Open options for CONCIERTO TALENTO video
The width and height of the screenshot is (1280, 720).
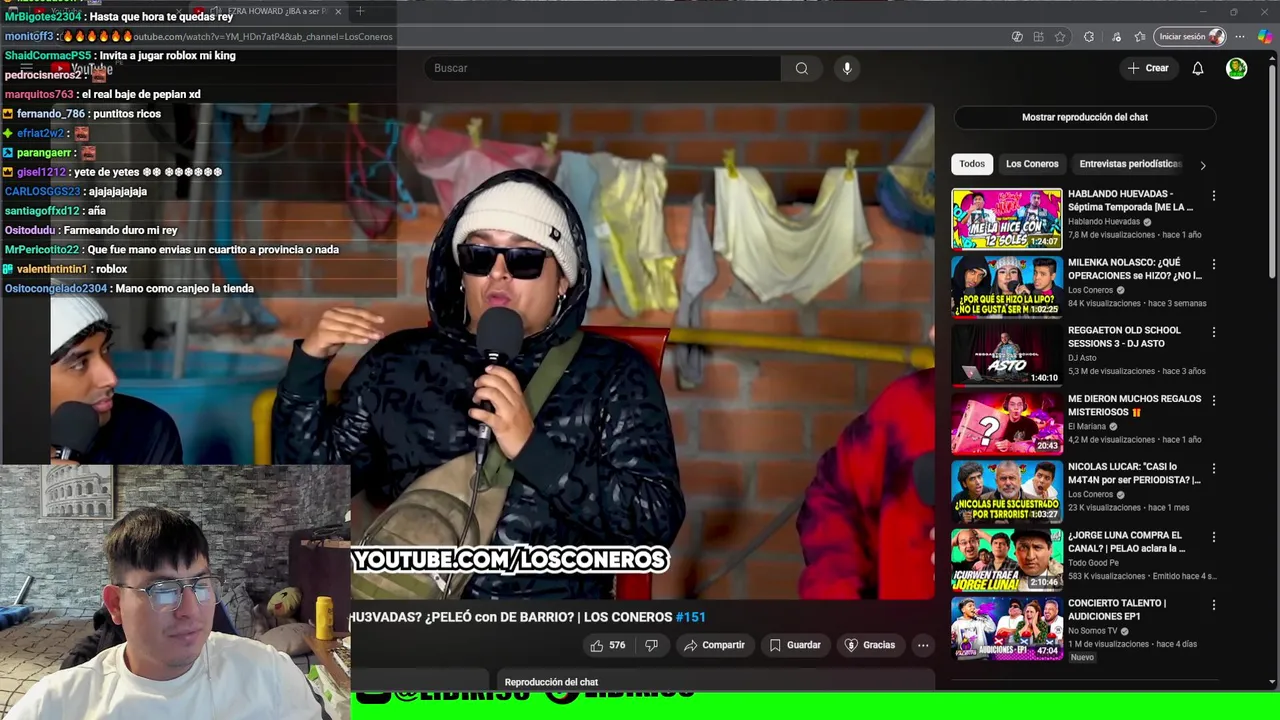tap(1214, 605)
